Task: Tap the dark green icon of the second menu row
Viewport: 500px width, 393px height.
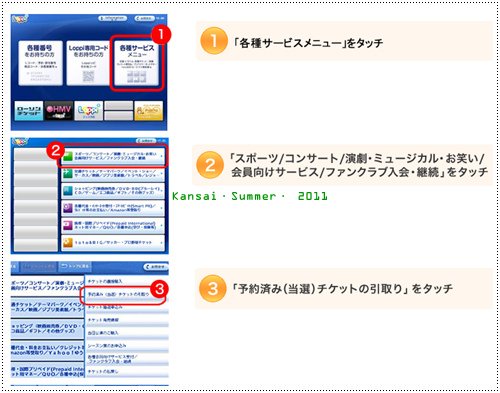Action: tap(68, 174)
